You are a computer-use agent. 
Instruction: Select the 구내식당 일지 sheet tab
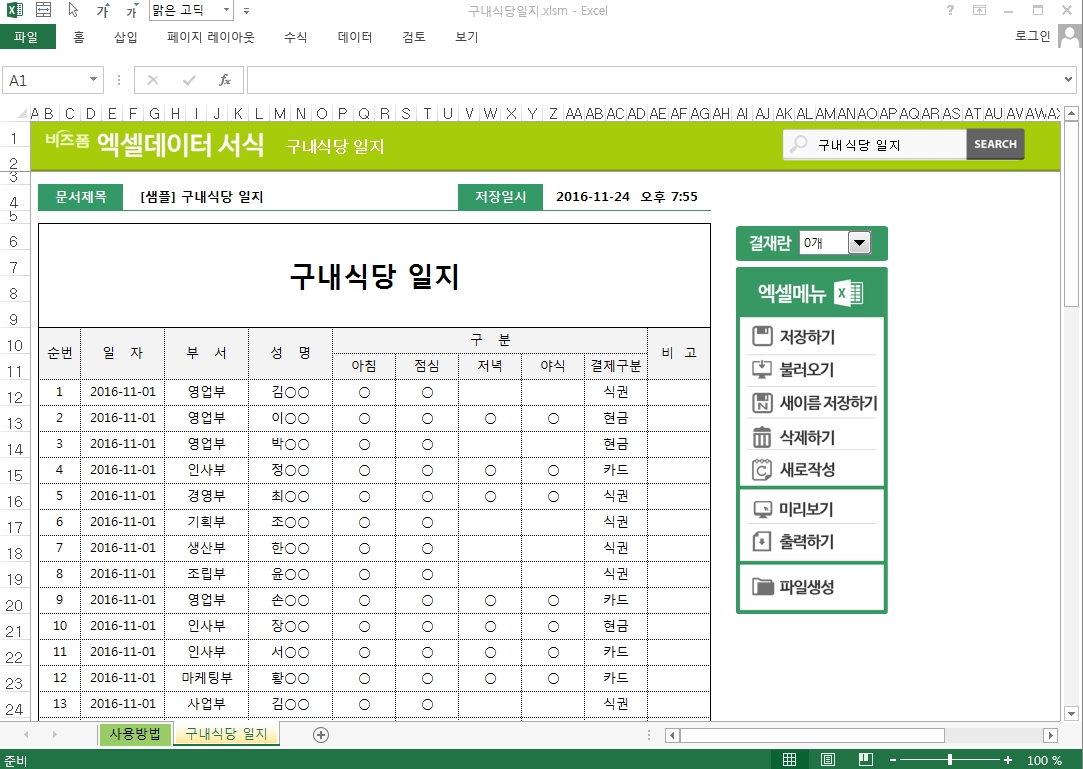(x=226, y=734)
